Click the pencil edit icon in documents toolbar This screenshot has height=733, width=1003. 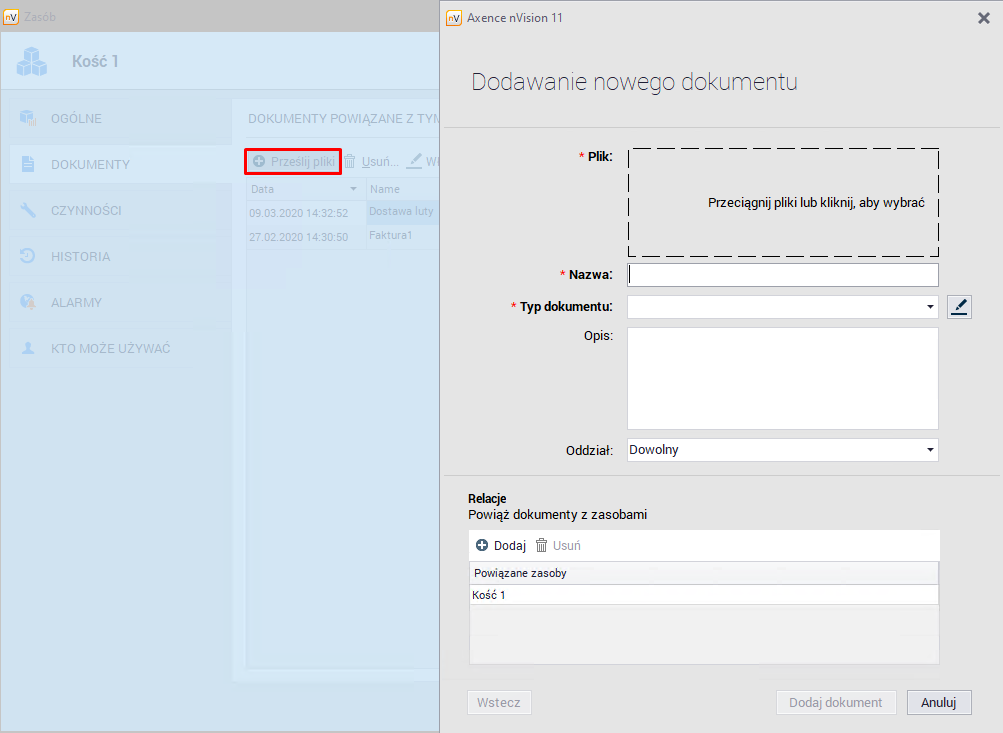[414, 161]
